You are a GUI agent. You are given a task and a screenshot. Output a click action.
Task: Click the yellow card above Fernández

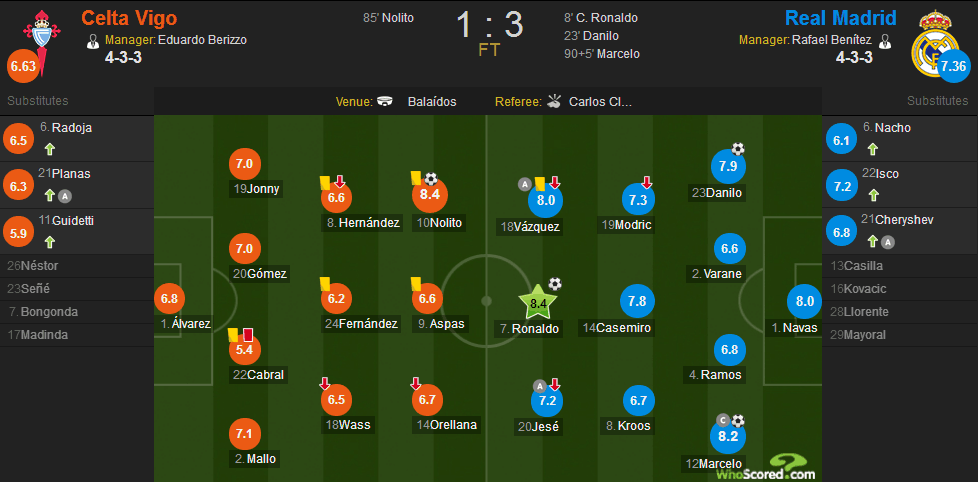[324, 284]
